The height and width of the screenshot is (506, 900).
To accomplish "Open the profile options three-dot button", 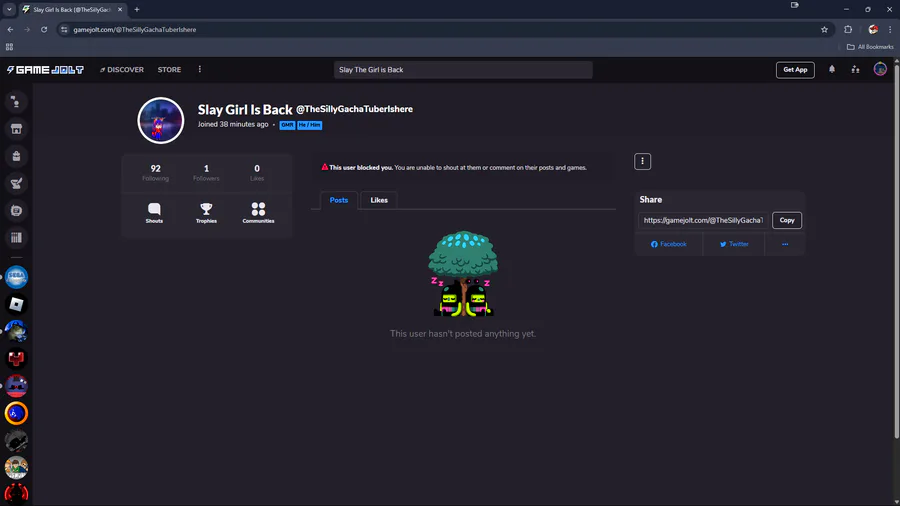I will pos(642,161).
